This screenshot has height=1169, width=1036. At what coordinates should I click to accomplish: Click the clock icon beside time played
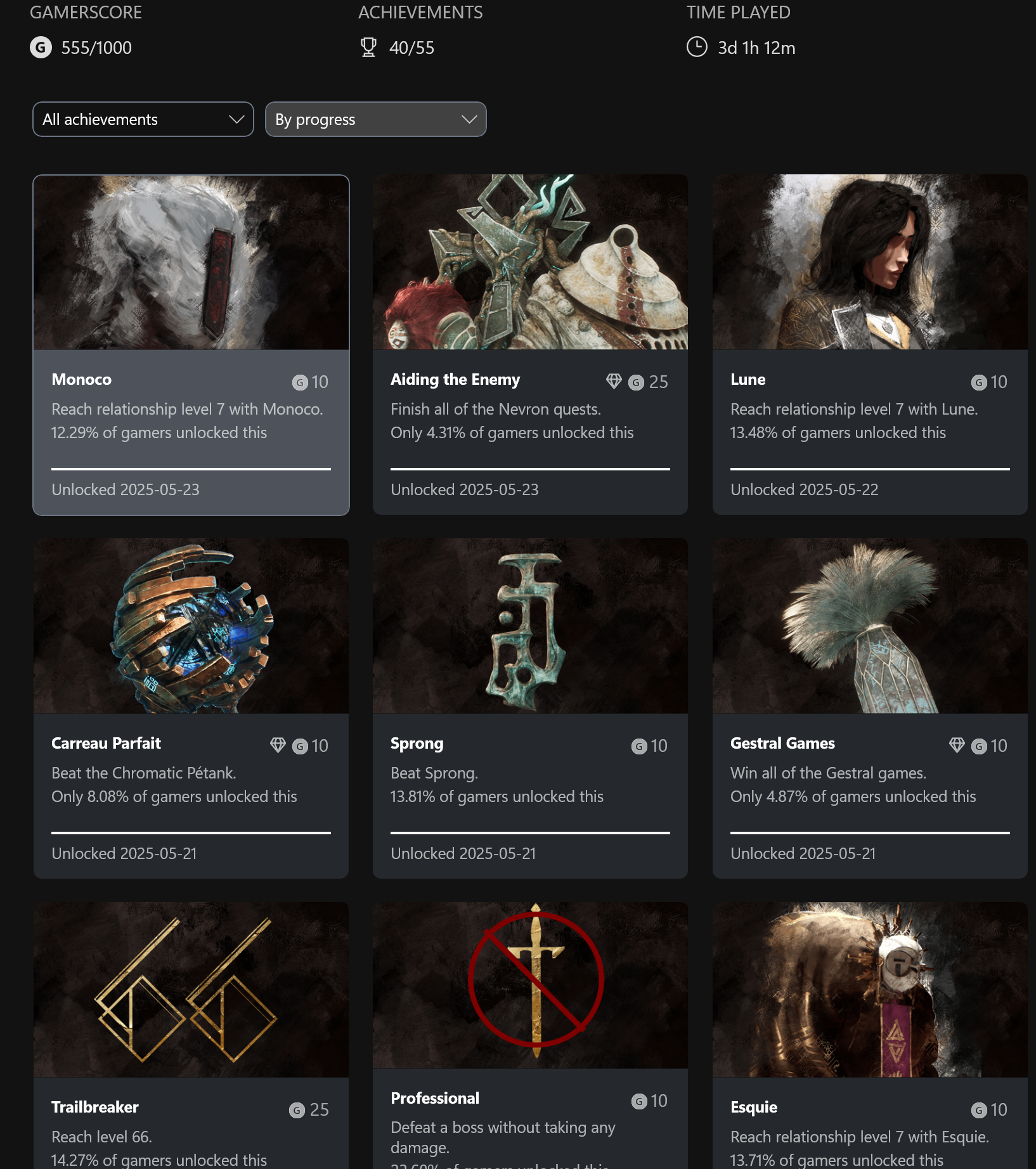click(x=697, y=48)
